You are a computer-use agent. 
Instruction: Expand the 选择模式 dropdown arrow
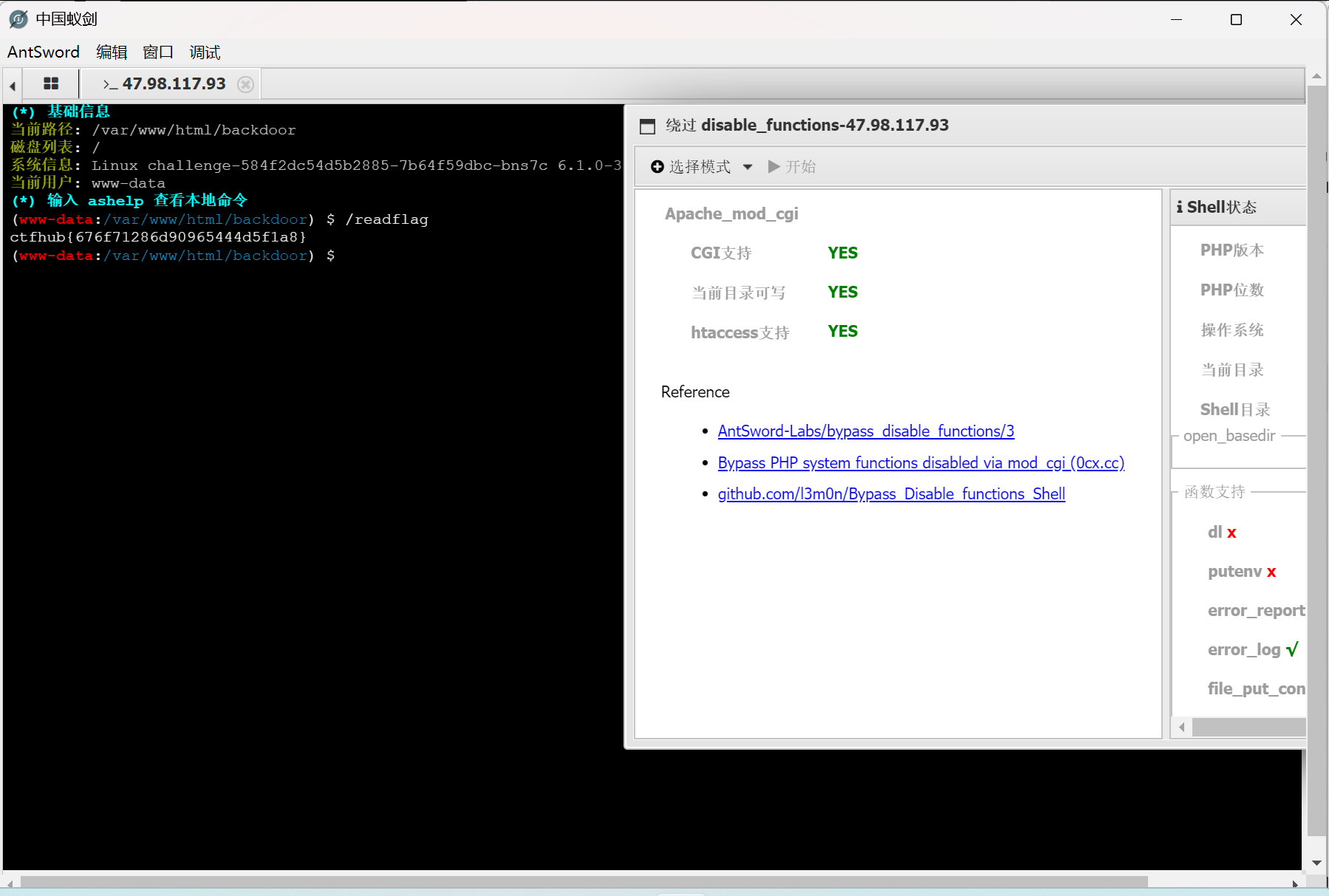748,167
